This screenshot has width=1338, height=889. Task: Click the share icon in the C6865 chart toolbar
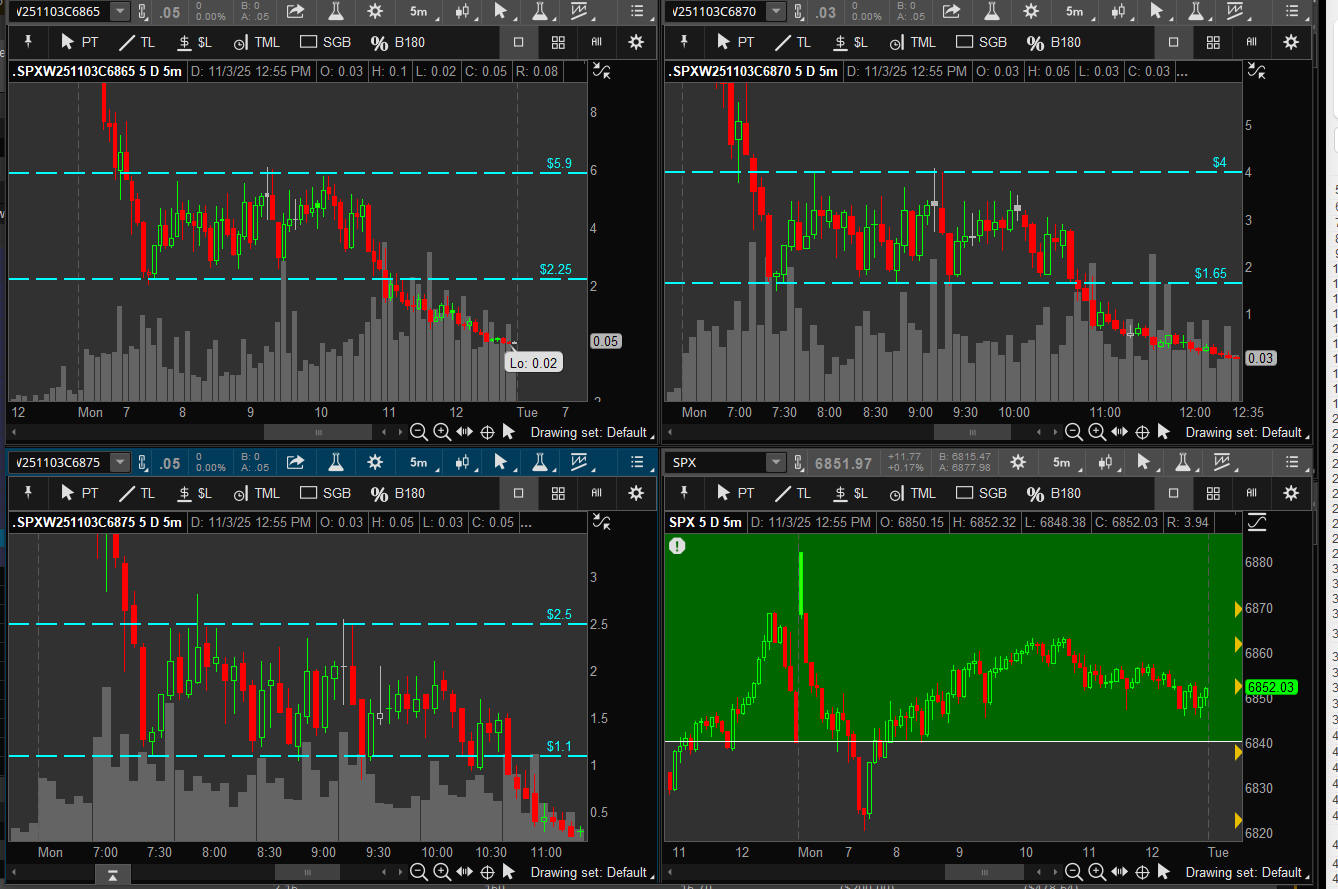[295, 12]
